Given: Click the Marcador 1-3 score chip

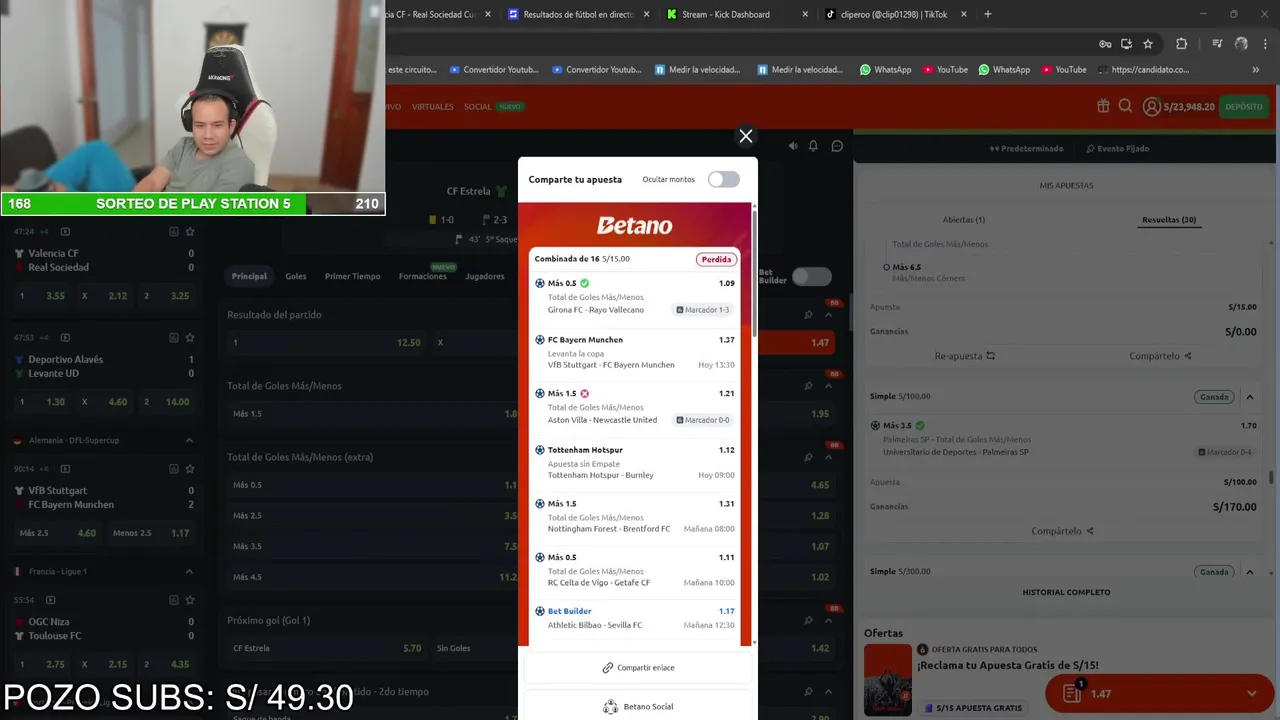Looking at the screenshot, I should pyautogui.click(x=704, y=310).
